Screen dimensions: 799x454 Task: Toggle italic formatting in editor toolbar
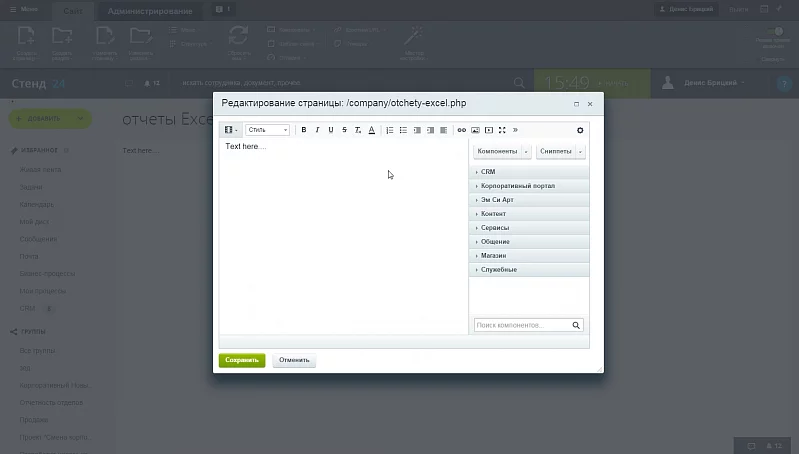coord(317,130)
